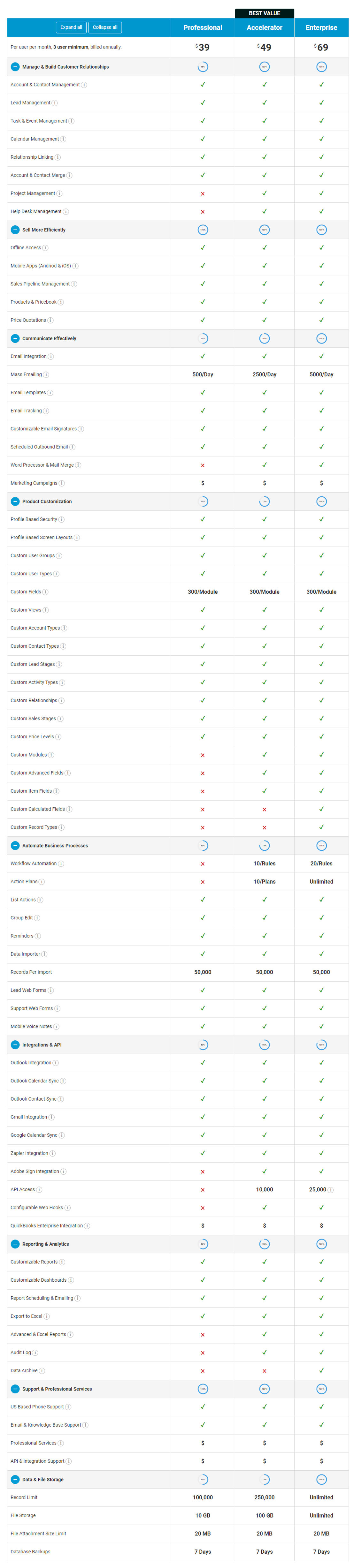Click Accelerator progress circle in Product Customization row
This screenshot has width=354, height=1568.
pyautogui.click(x=265, y=501)
